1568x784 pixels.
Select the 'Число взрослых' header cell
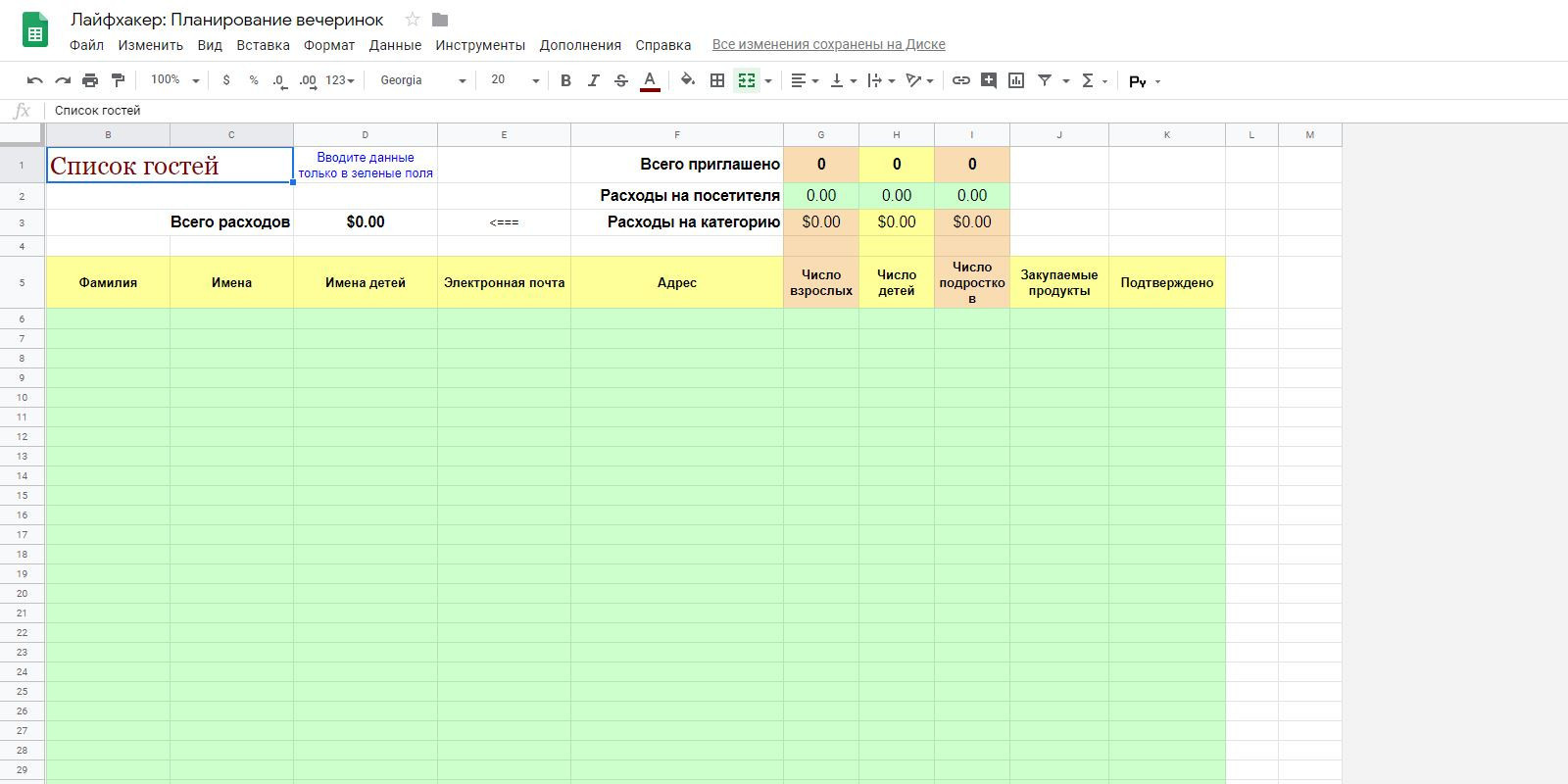(x=821, y=282)
